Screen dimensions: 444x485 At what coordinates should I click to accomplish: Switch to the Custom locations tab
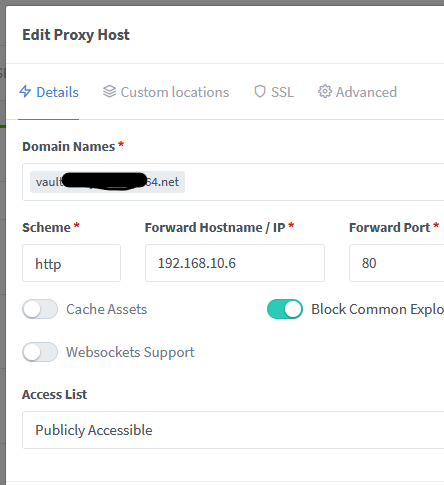tap(166, 92)
